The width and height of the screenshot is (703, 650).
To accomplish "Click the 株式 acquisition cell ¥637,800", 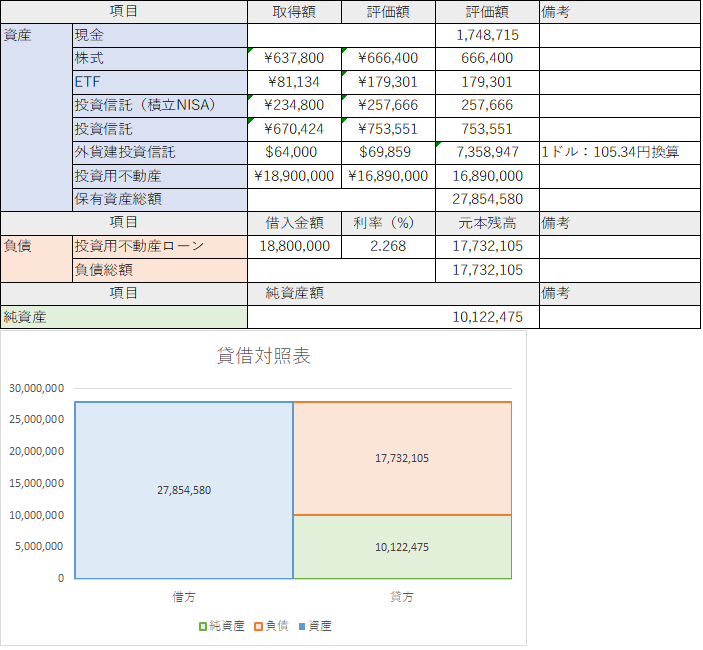I will [x=295, y=59].
